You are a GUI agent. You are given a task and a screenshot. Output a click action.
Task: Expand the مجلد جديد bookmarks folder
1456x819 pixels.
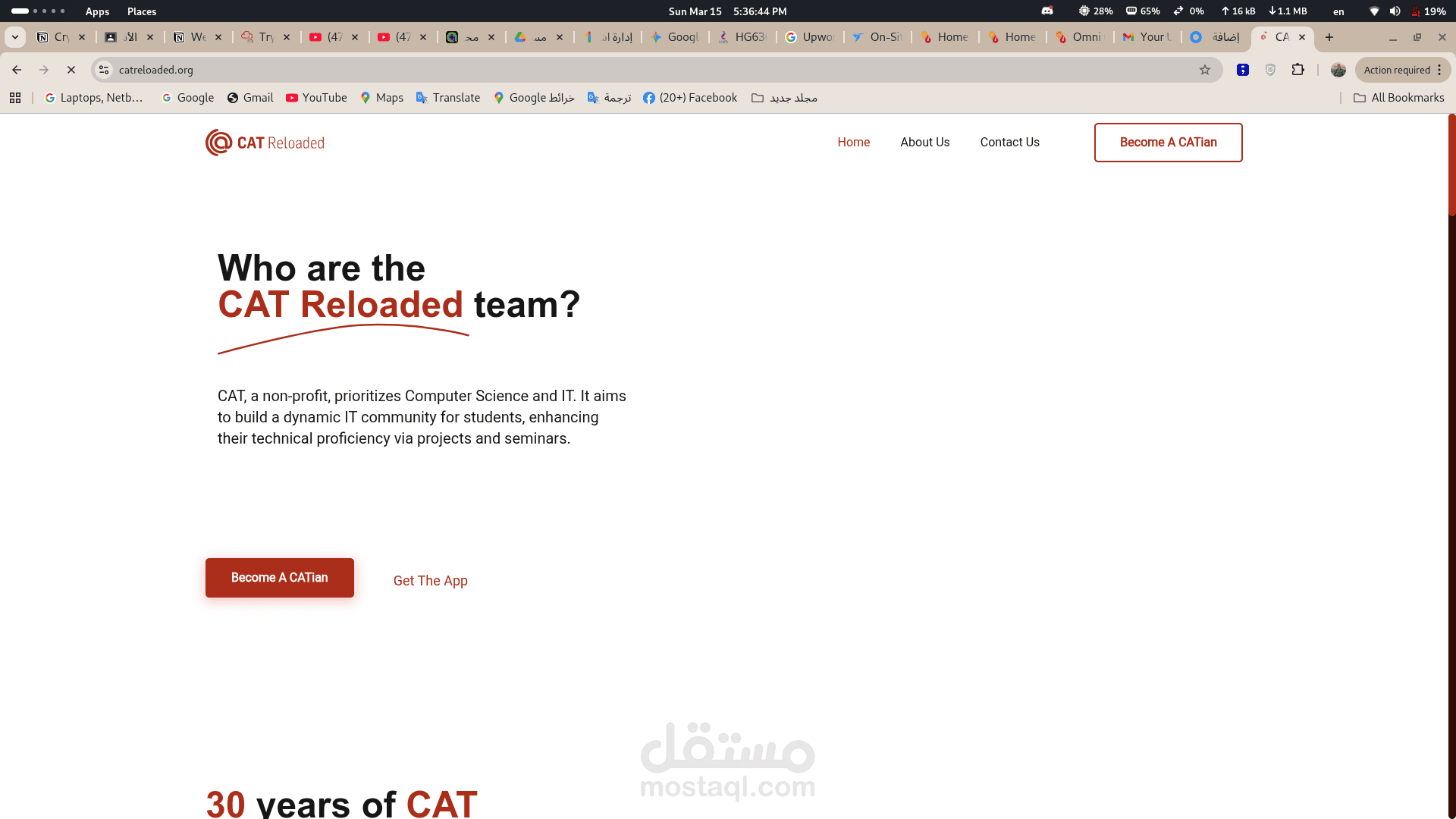tap(784, 98)
